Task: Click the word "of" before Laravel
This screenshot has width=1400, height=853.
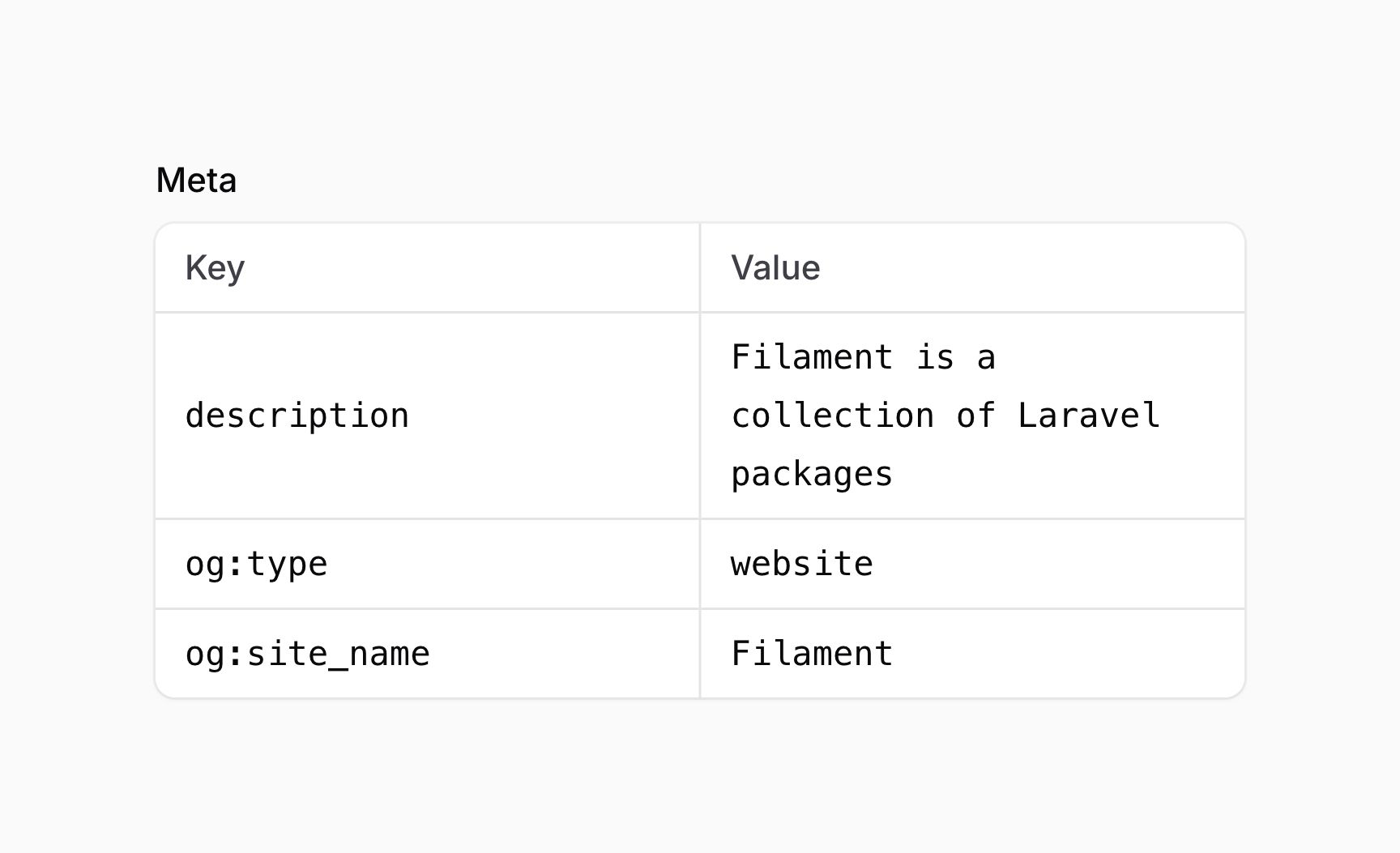Action: (x=975, y=416)
